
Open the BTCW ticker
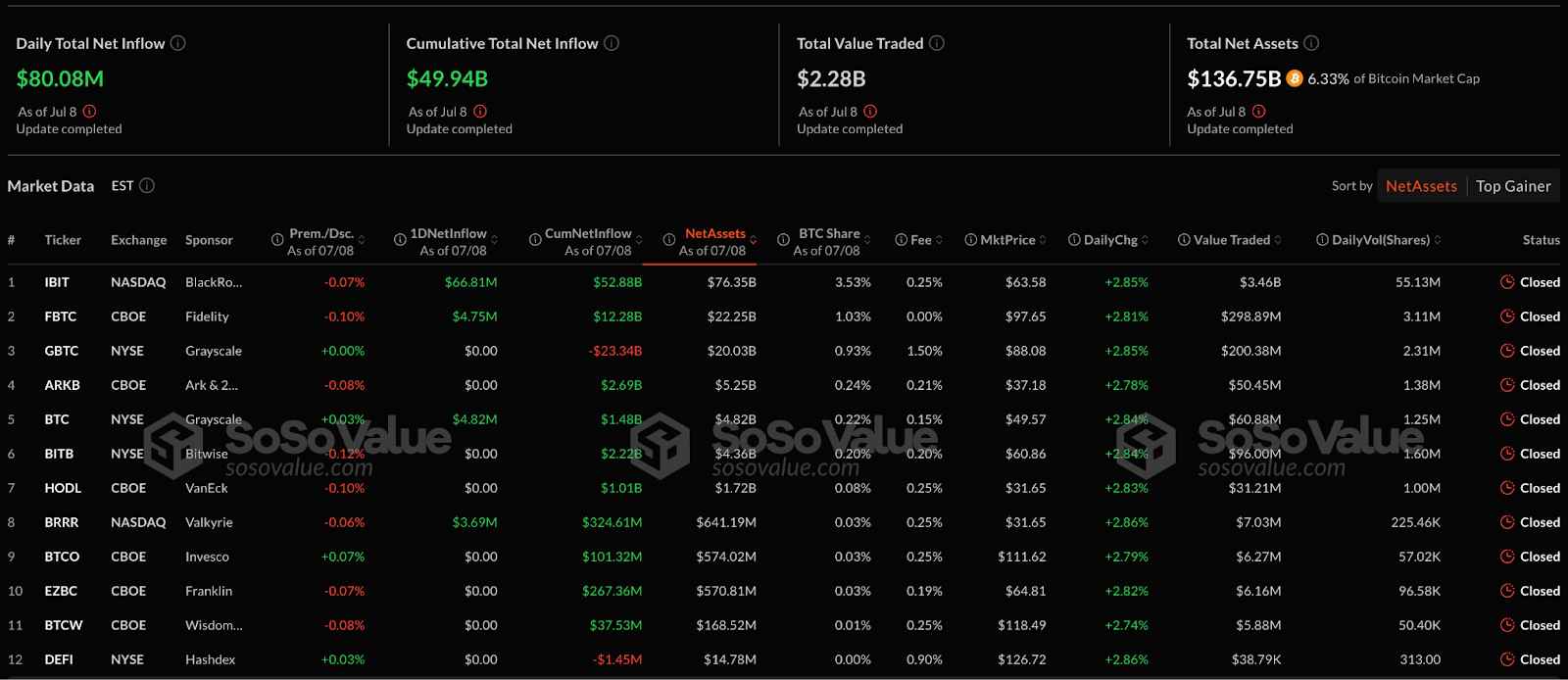tap(64, 625)
